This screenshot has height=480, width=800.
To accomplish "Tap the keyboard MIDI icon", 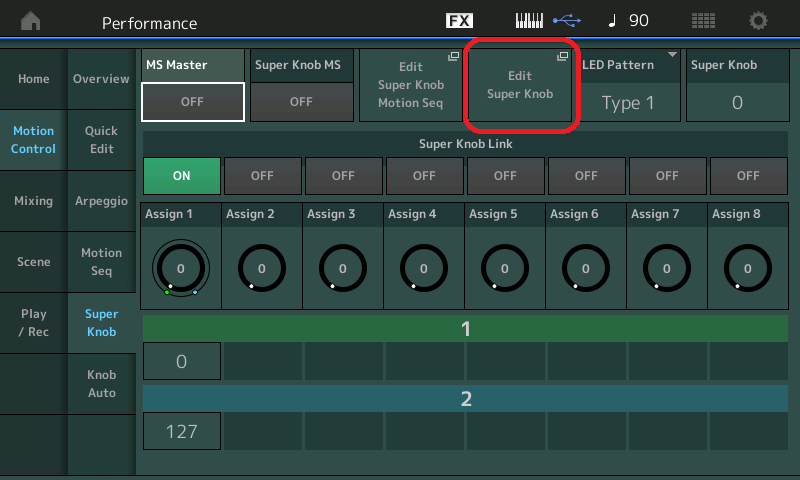I will [x=531, y=21].
